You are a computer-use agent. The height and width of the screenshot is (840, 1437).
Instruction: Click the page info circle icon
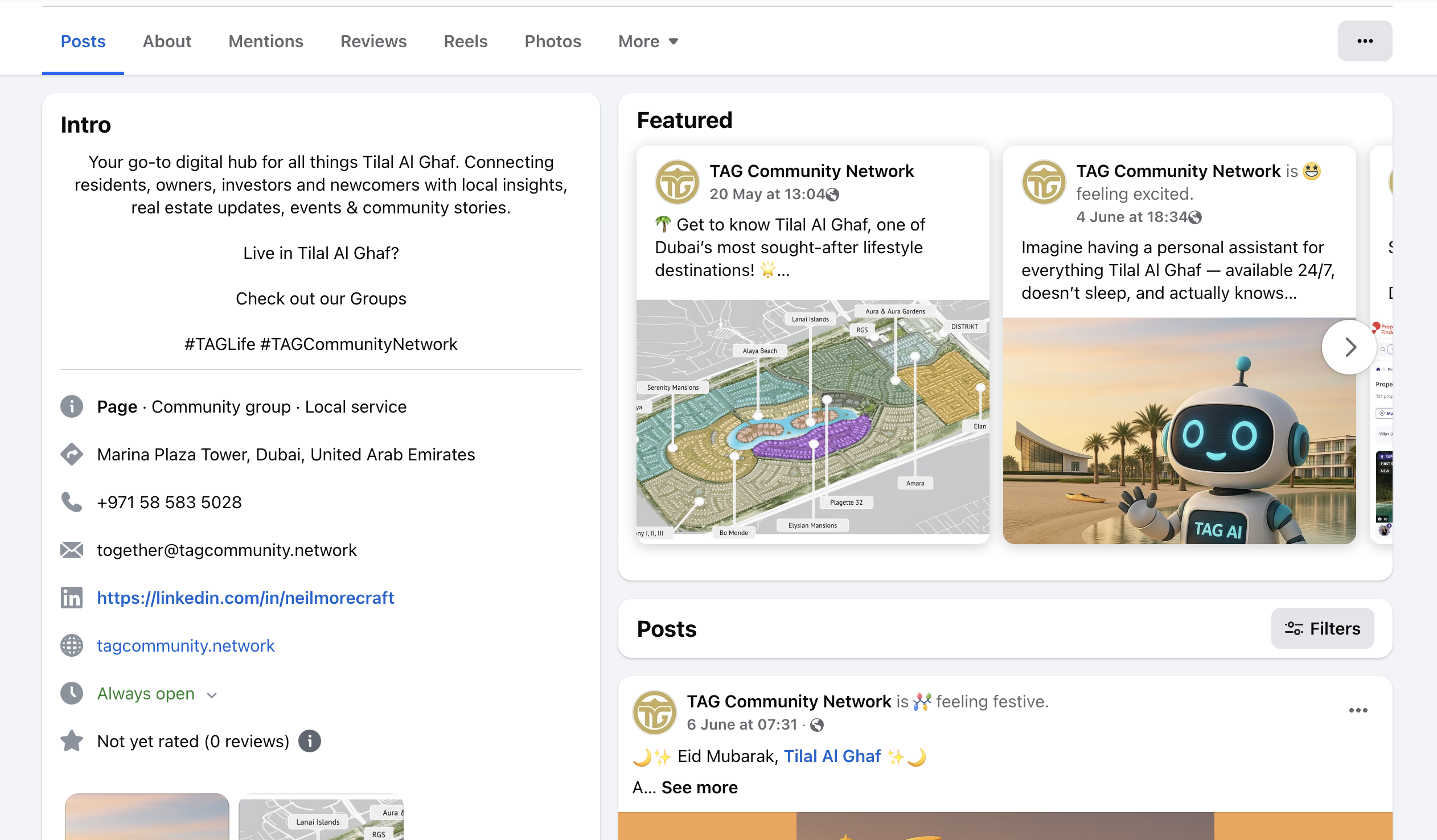[72, 407]
